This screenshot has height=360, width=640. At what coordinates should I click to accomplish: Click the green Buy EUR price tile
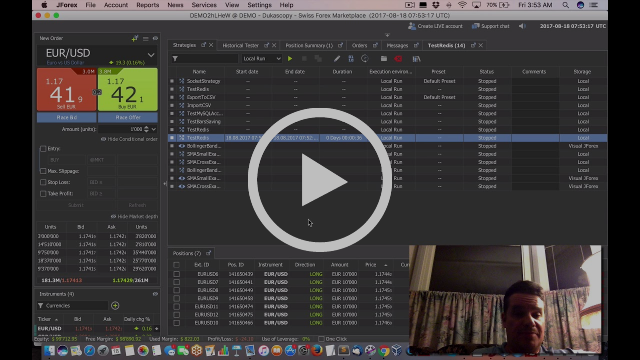tap(128, 89)
